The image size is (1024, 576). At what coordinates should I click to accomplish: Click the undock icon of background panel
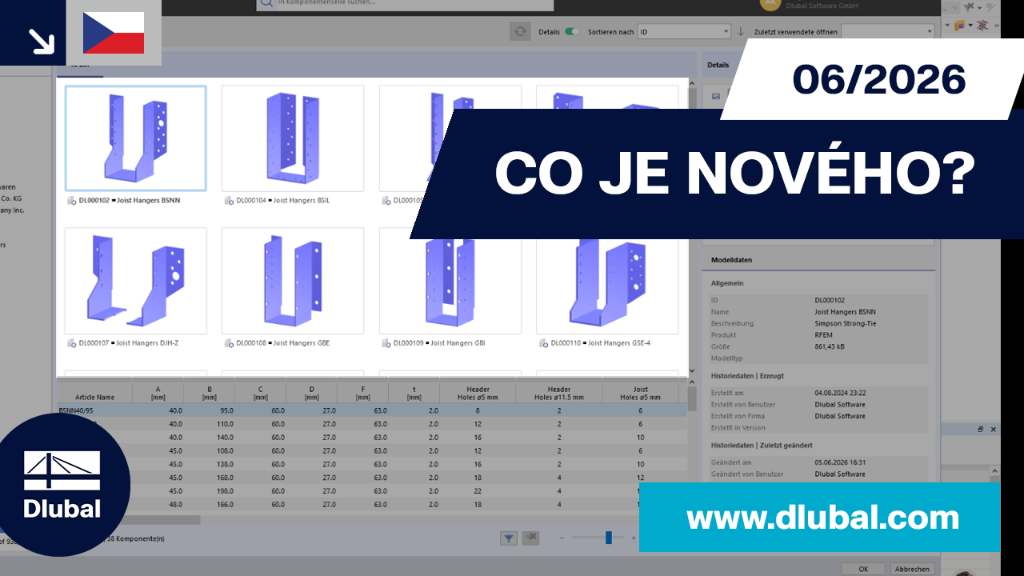click(980, 429)
